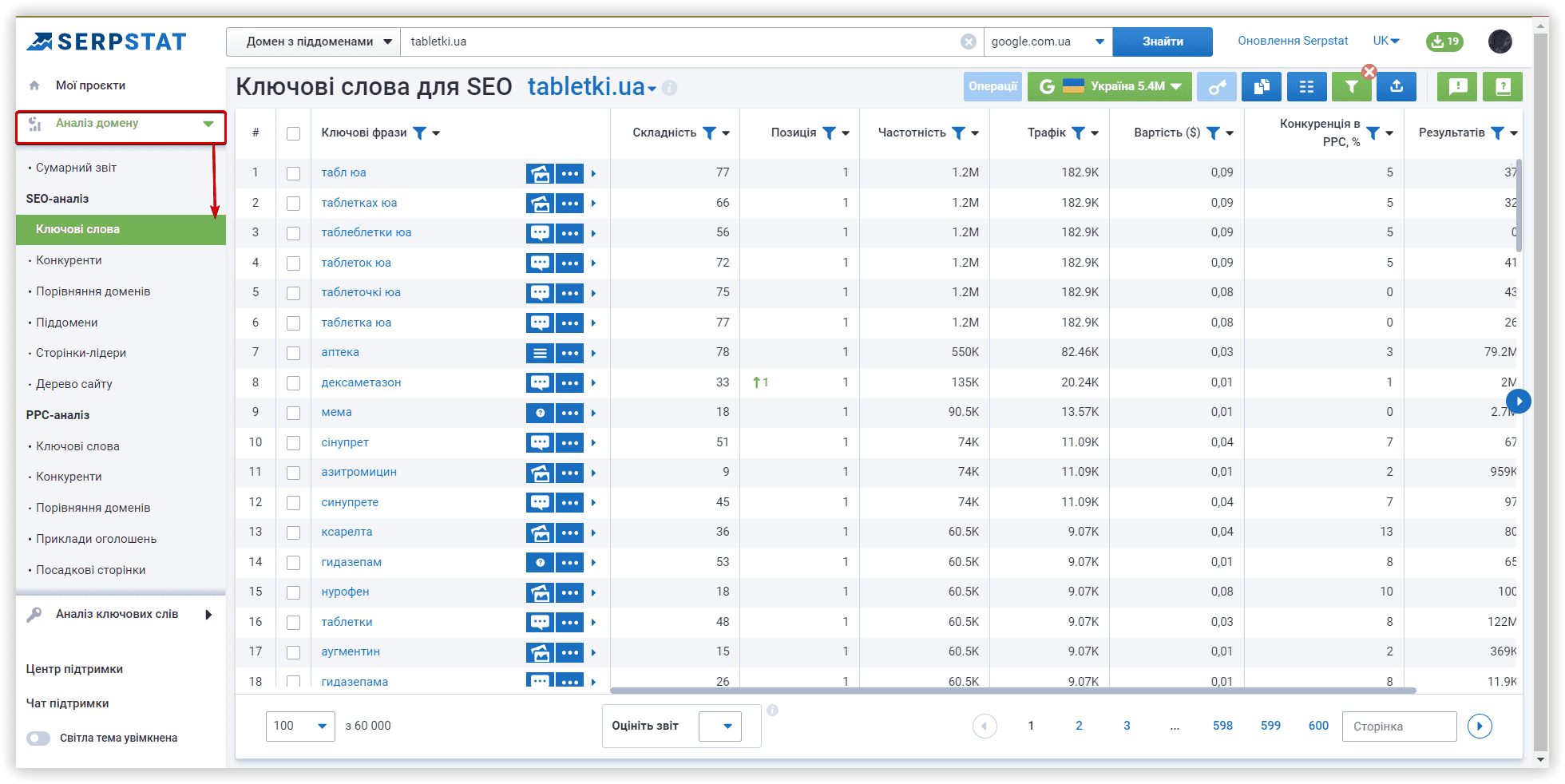Viewport: 1565px width, 784px height.
Task: Filter the Конкуренція в PPC column
Action: click(x=1373, y=133)
